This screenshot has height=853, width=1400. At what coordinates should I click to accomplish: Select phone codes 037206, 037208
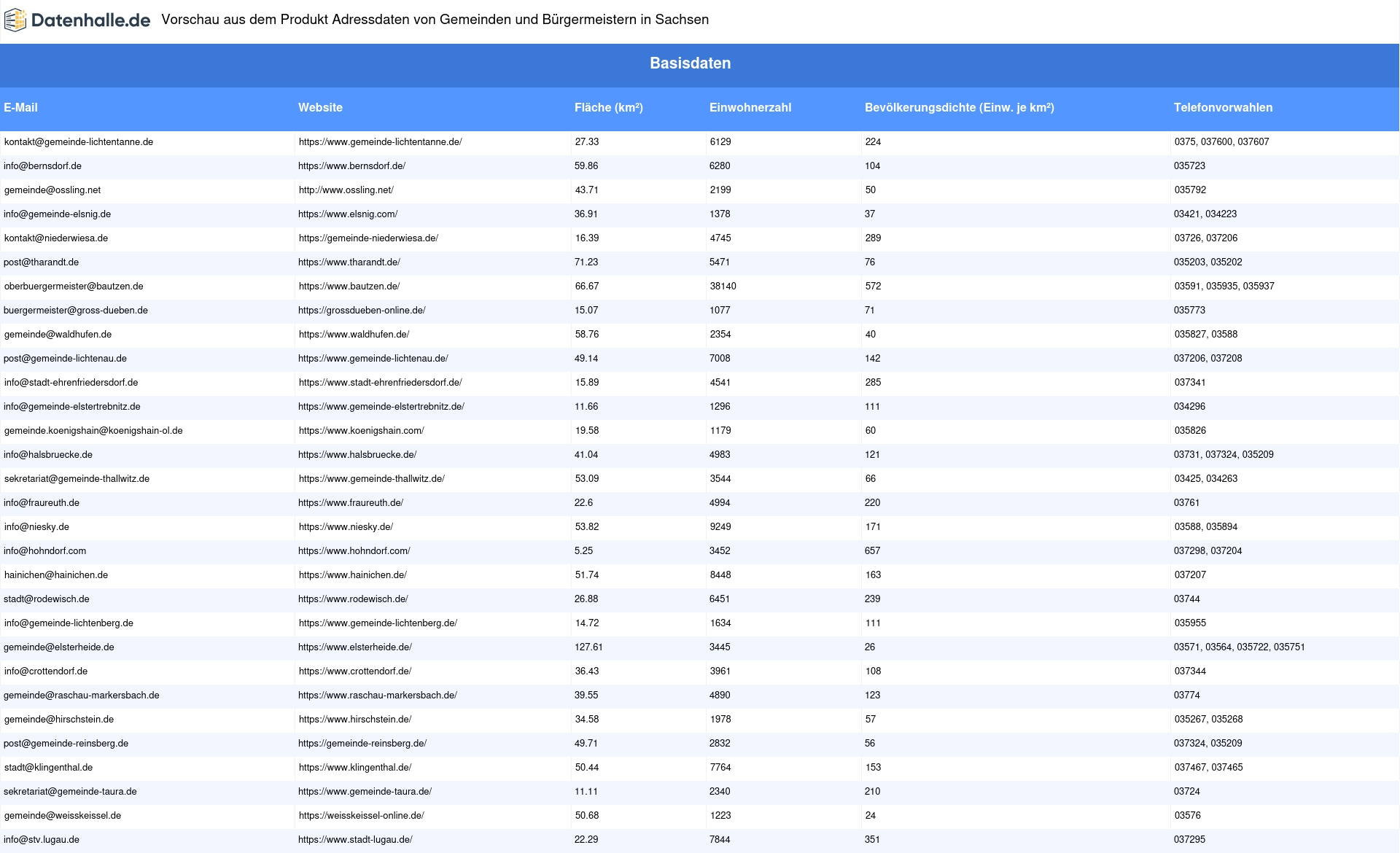1208,359
